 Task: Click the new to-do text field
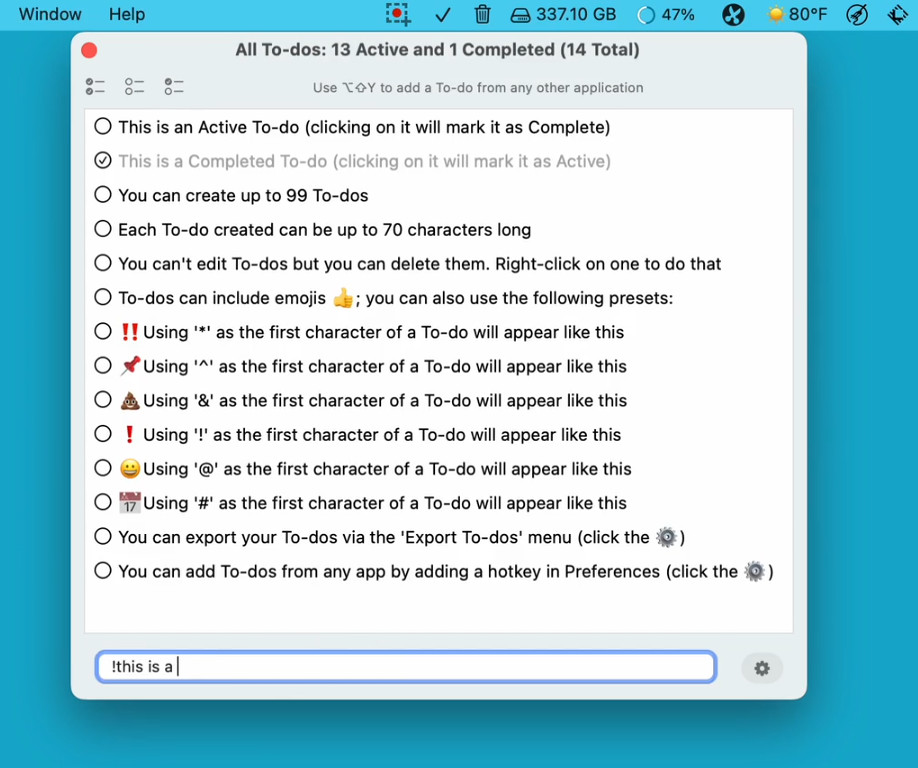click(x=406, y=667)
